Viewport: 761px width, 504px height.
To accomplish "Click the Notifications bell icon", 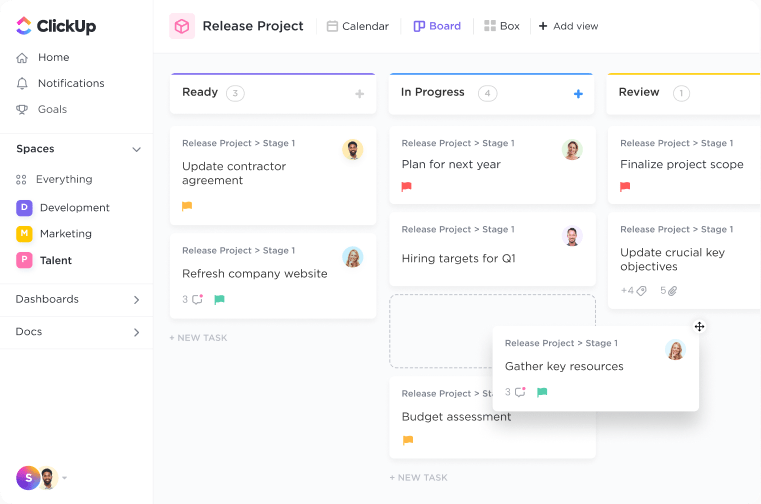I will point(22,84).
